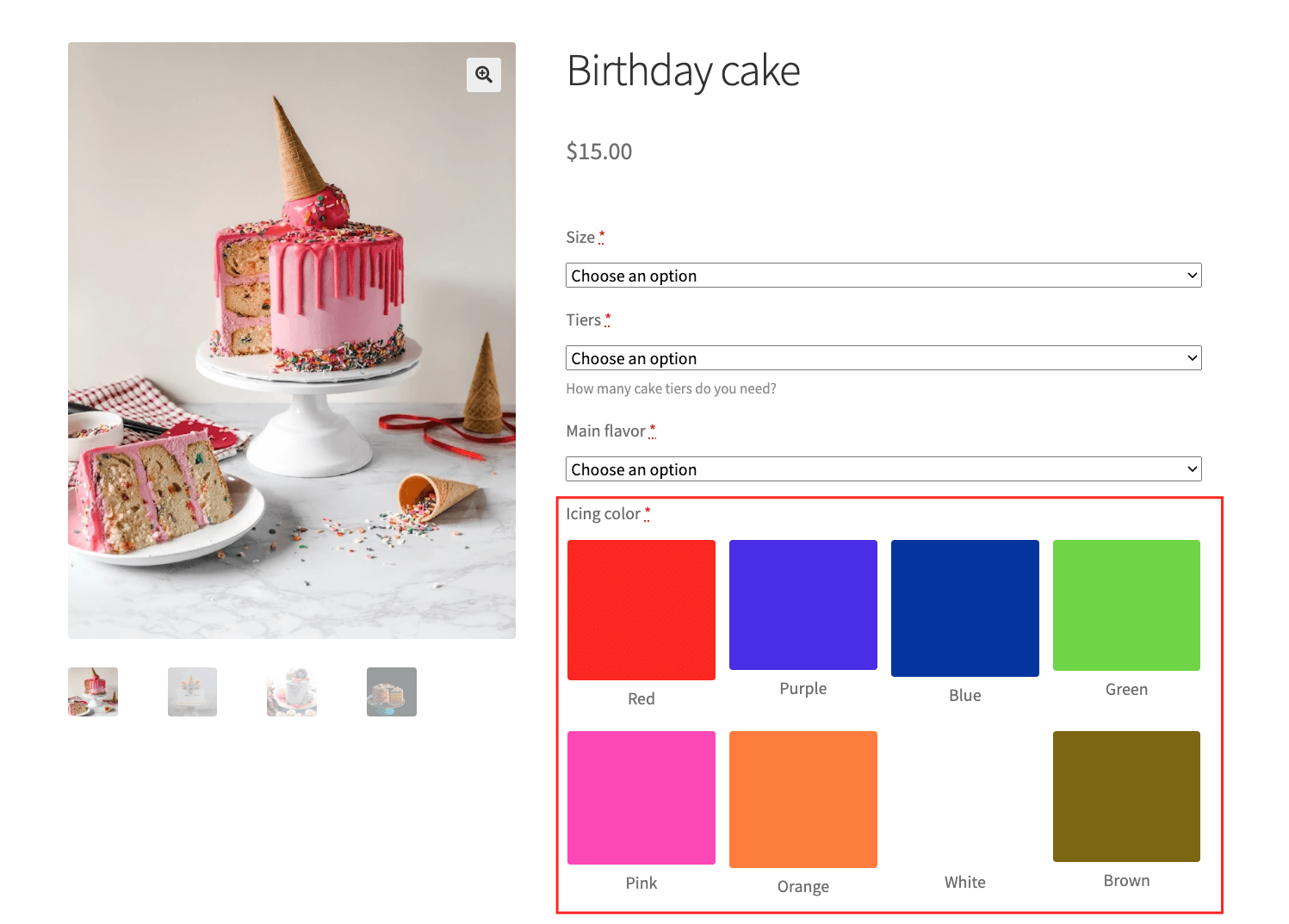The image size is (1289, 924).
Task: Select the Blue icing color swatch
Action: [965, 608]
